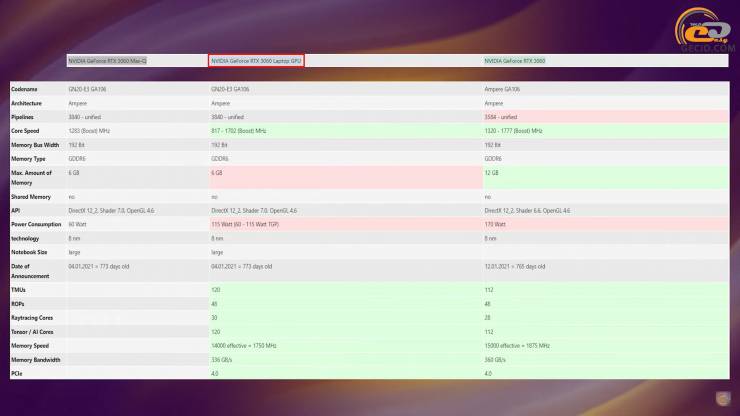Image resolution: width=740 pixels, height=416 pixels.
Task: Click the '170 Watt' power consumption cell
Action: point(495,224)
